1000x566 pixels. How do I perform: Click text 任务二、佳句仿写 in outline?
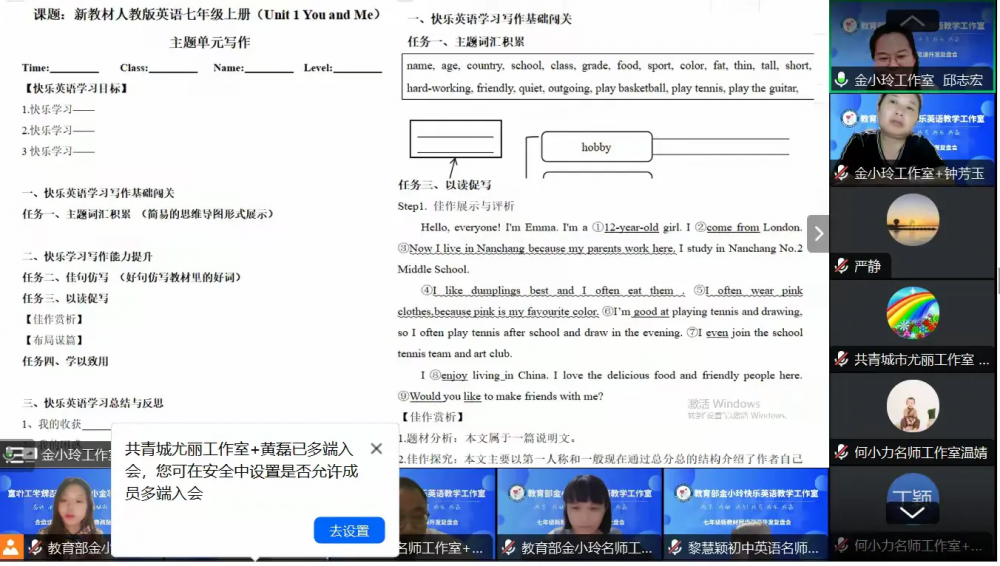click(66, 278)
